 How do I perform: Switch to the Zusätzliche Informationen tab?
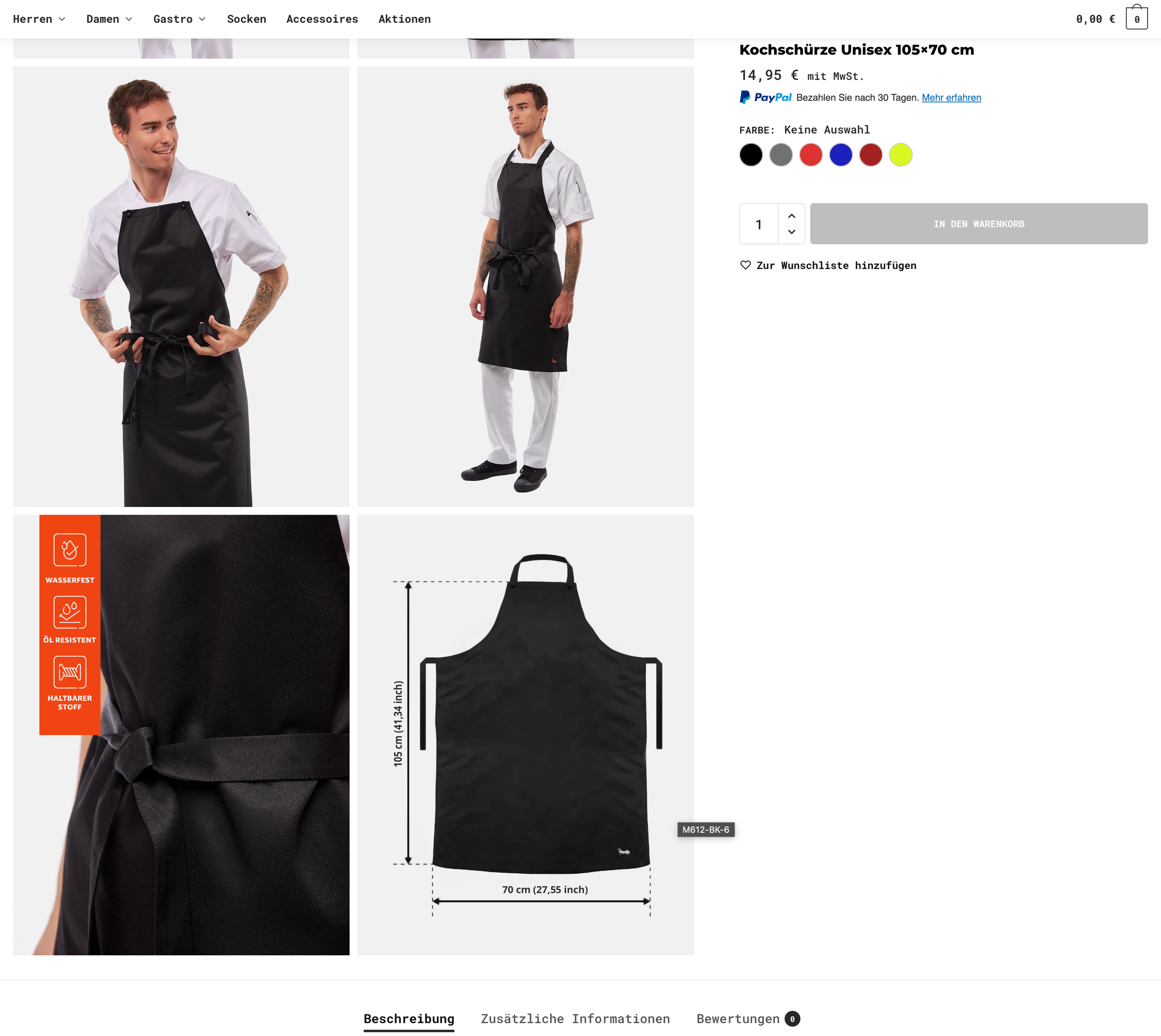pos(575,1018)
